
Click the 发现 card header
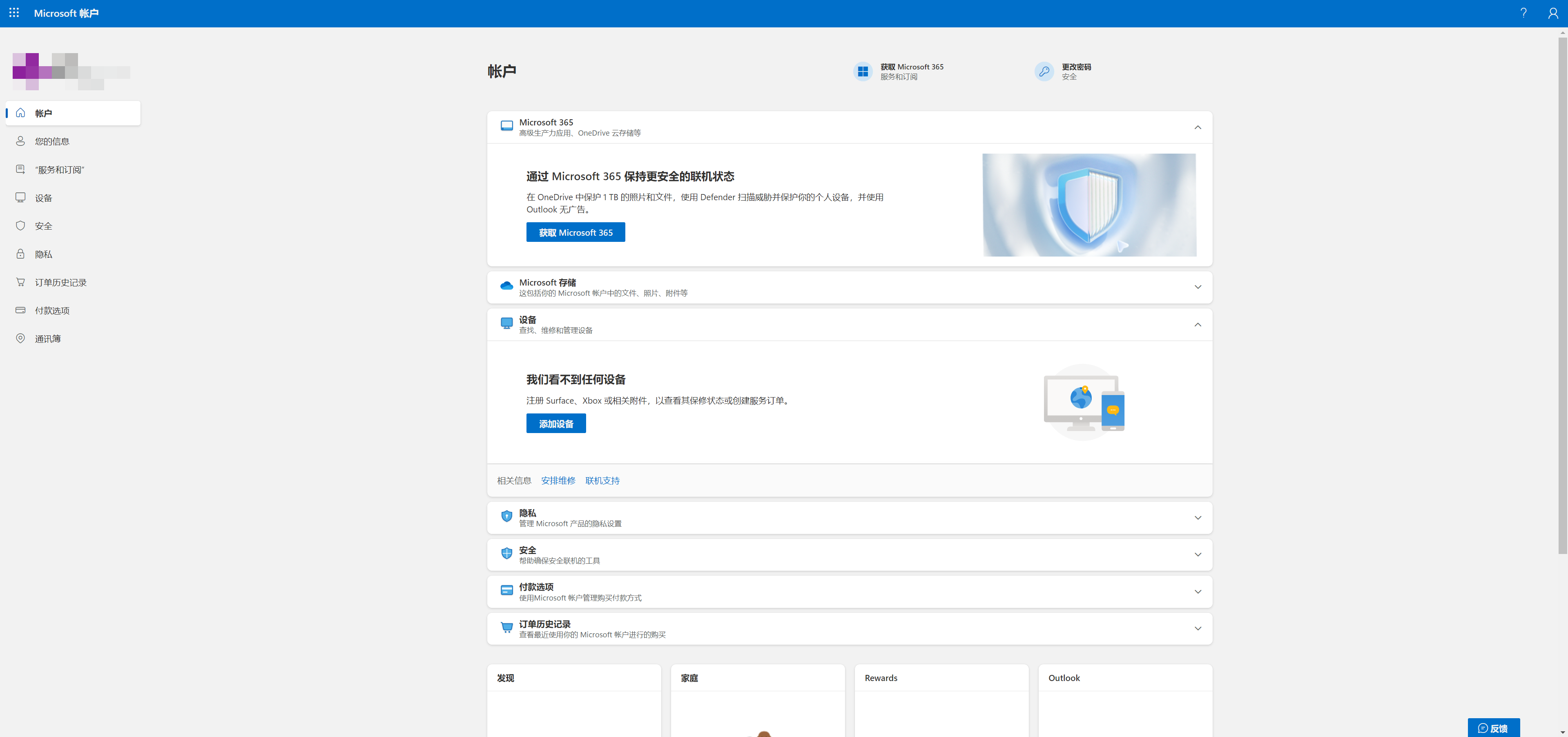pos(574,678)
